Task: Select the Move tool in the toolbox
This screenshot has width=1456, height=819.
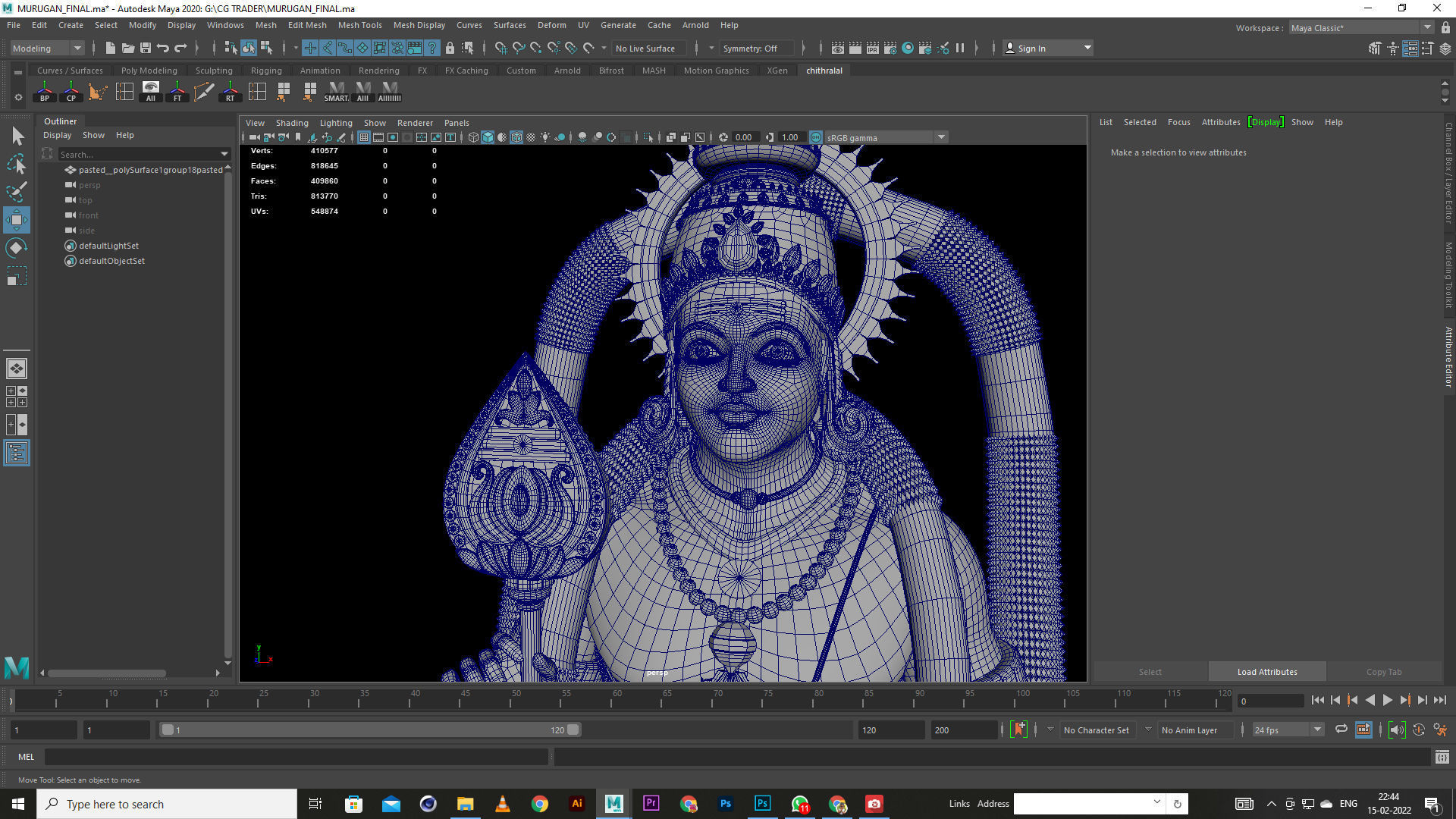Action: tap(17, 220)
